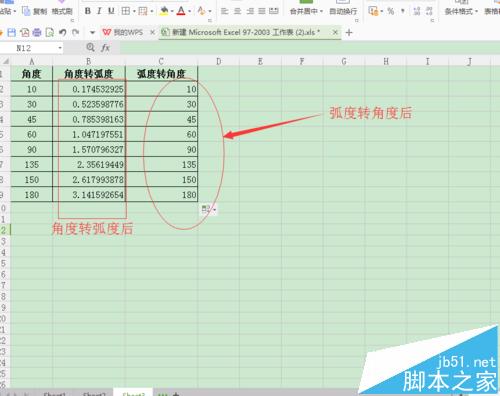The height and width of the screenshot is (396, 500).
Task: Select cell B2 containing 0.174532925
Action: click(x=89, y=89)
